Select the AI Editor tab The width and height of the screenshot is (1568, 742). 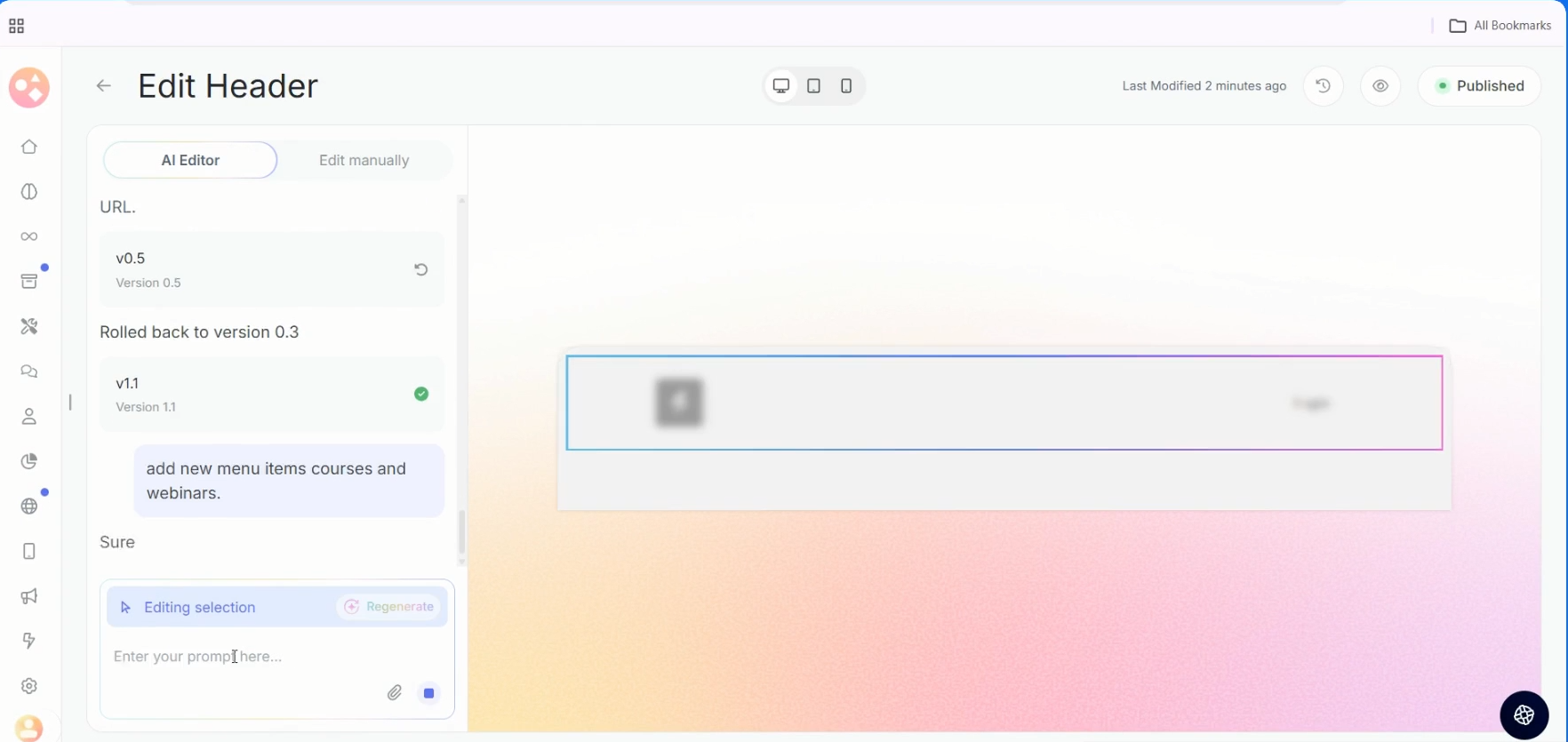coord(190,160)
